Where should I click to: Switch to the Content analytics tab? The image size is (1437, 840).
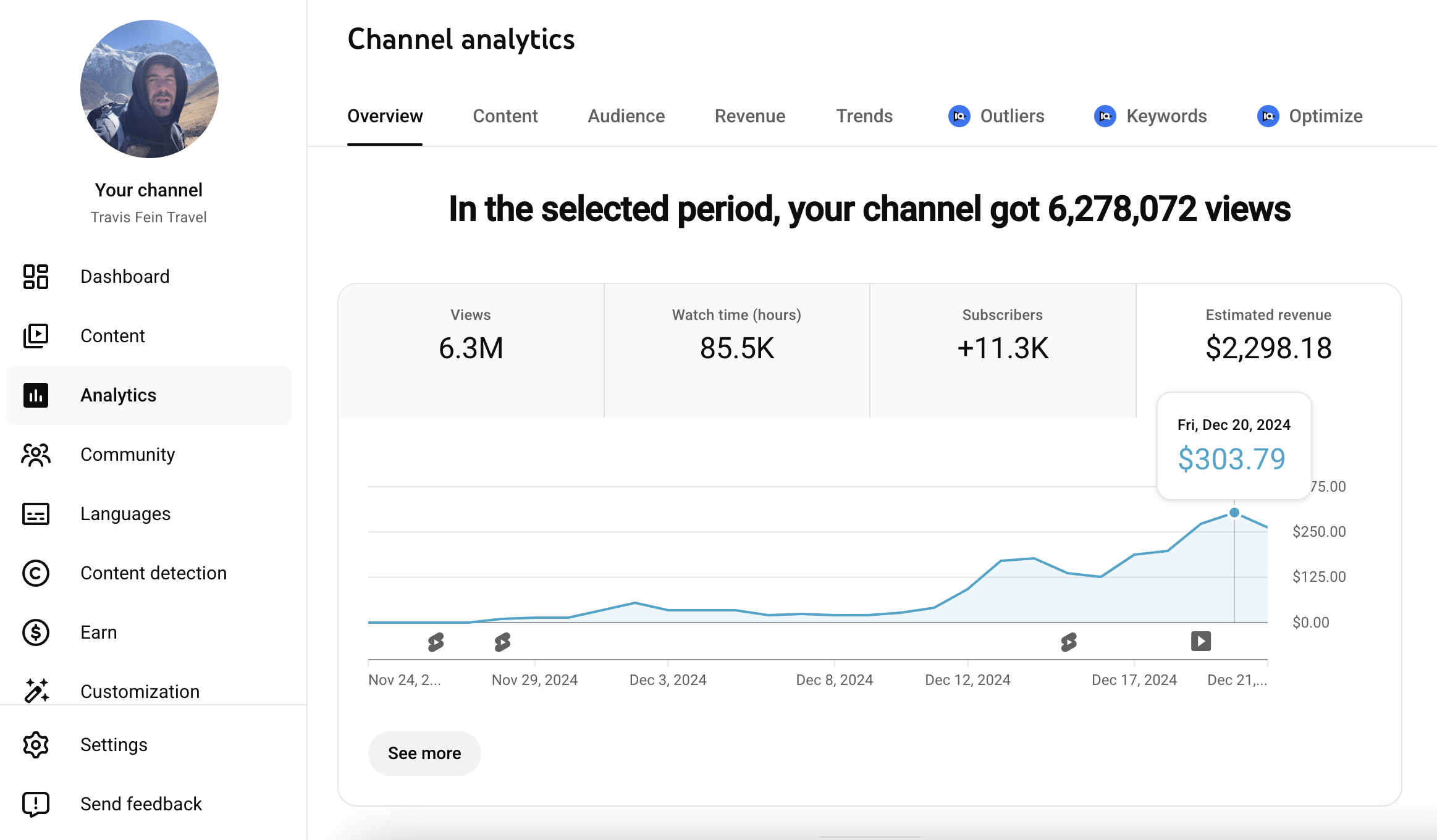pos(505,116)
